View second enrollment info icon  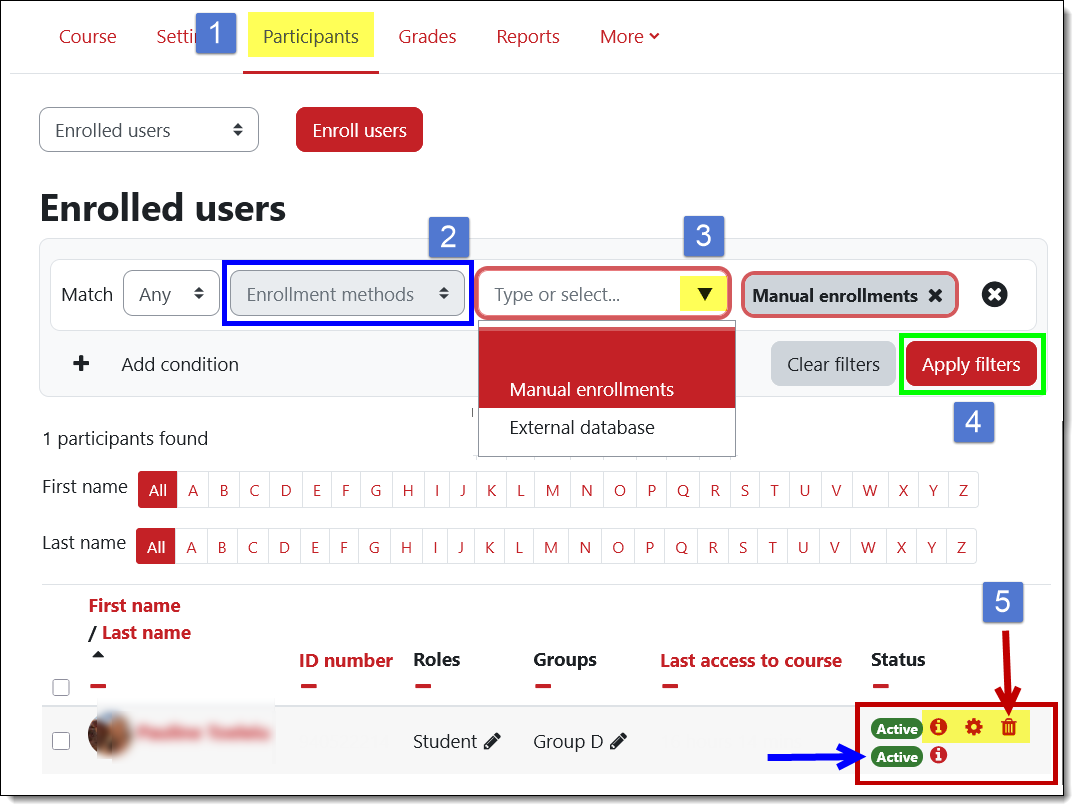coord(938,754)
